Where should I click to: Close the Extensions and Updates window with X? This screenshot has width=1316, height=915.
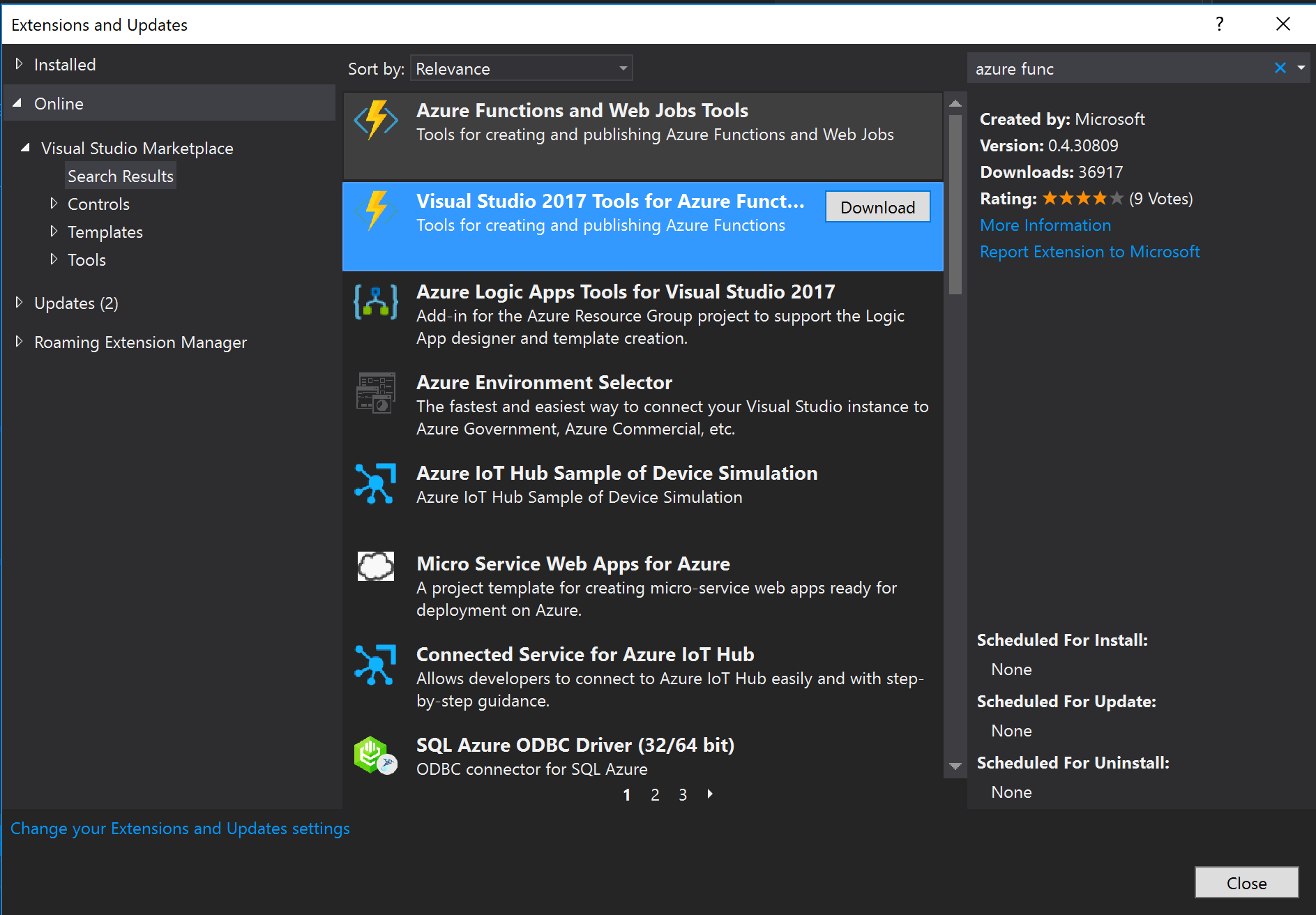[x=1283, y=24]
